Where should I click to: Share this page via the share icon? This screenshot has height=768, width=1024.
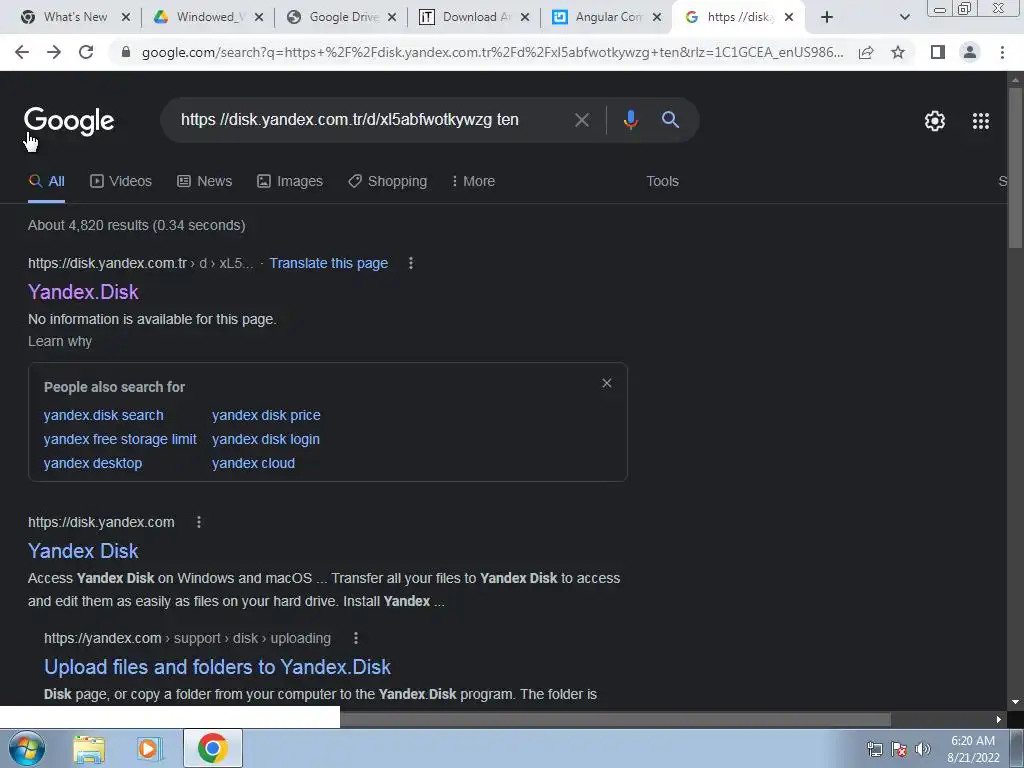tap(866, 52)
